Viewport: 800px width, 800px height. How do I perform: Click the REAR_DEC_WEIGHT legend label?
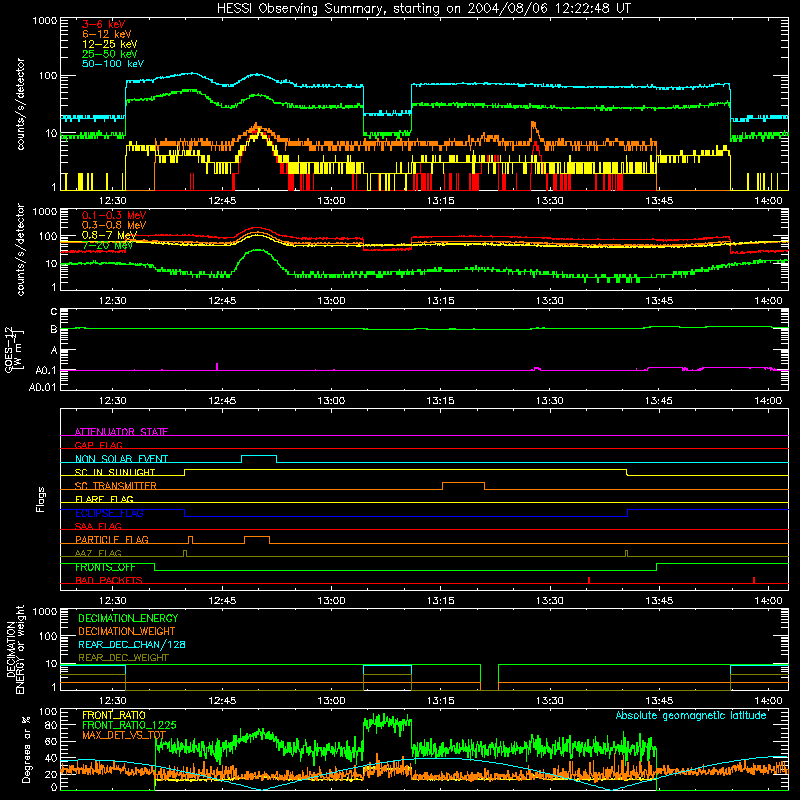click(x=123, y=658)
